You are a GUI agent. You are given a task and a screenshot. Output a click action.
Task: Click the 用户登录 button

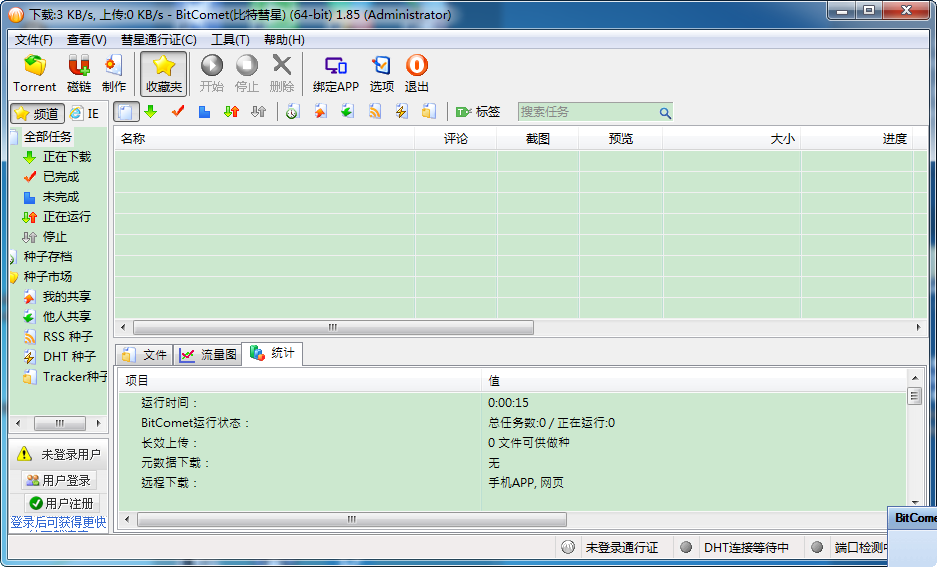[x=59, y=480]
